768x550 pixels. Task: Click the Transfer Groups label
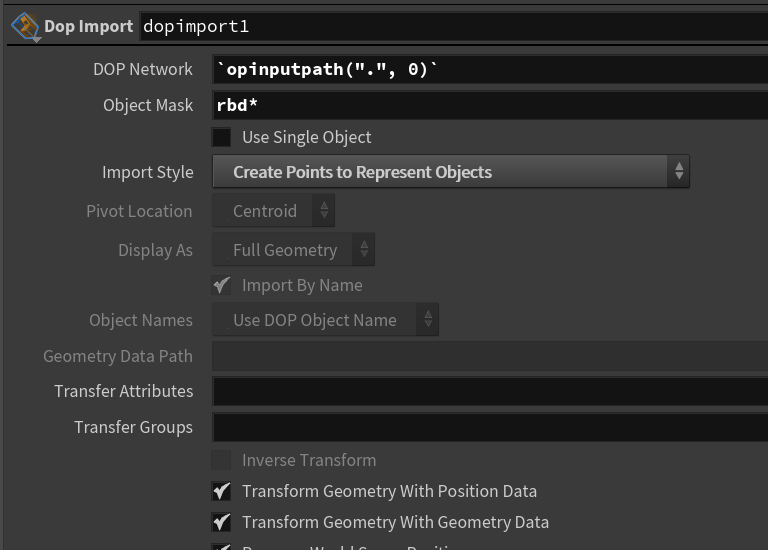[x=134, y=427]
